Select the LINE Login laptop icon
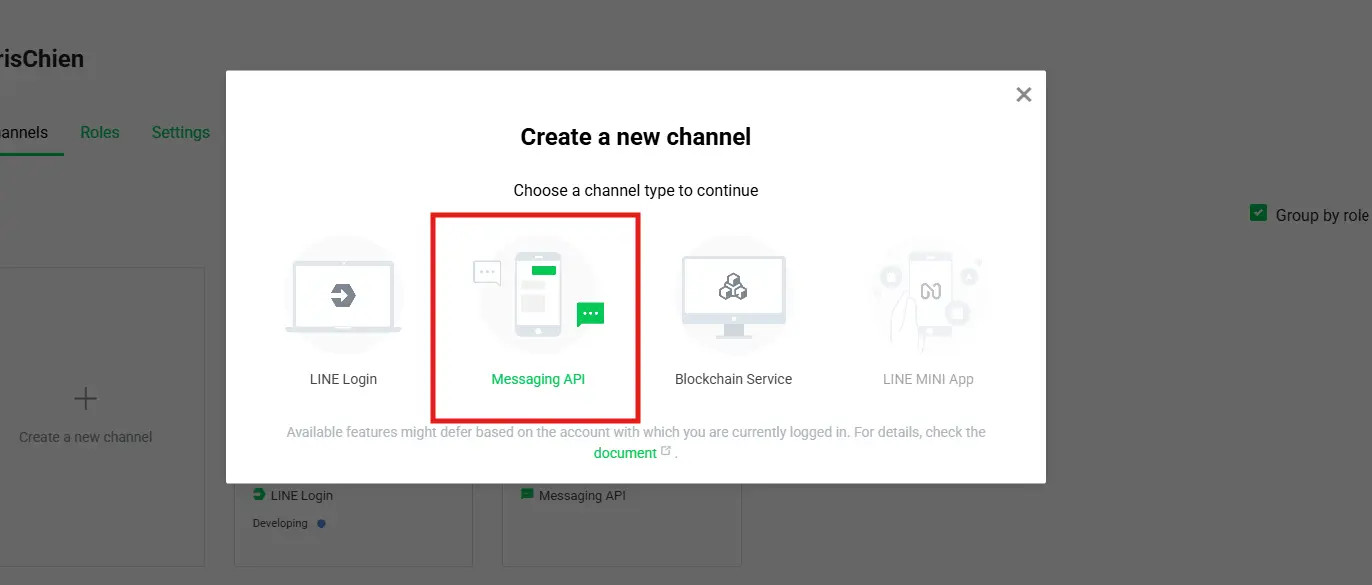The width and height of the screenshot is (1372, 585). [343, 296]
